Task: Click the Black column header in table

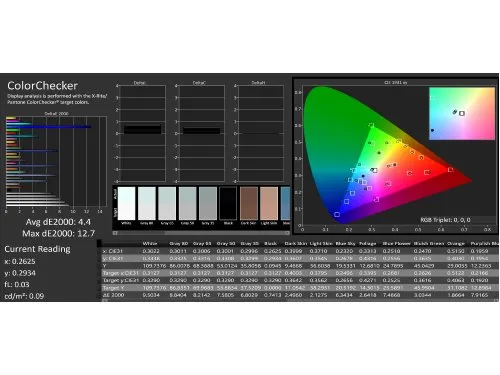Action: tap(270, 244)
